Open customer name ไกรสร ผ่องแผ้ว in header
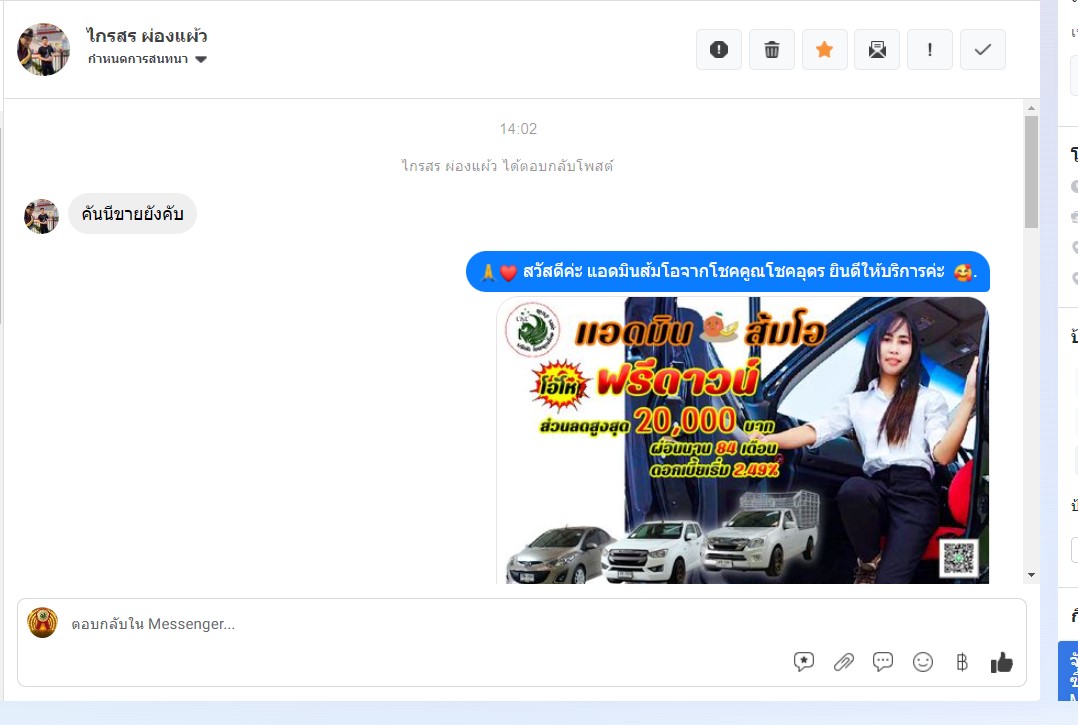This screenshot has width=1078, height=725. pos(146,36)
